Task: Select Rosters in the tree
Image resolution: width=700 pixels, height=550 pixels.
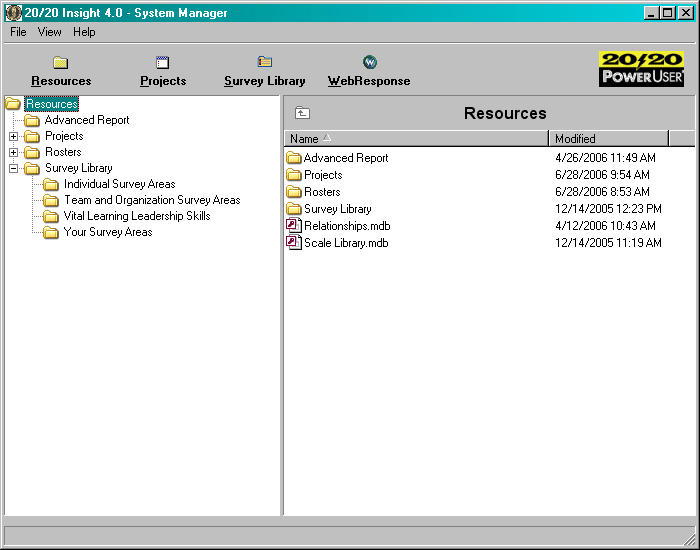Action: [x=63, y=152]
